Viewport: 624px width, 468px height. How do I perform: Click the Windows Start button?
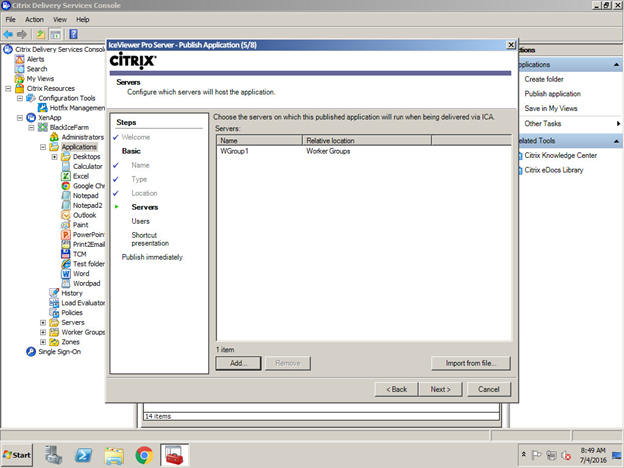point(17,455)
